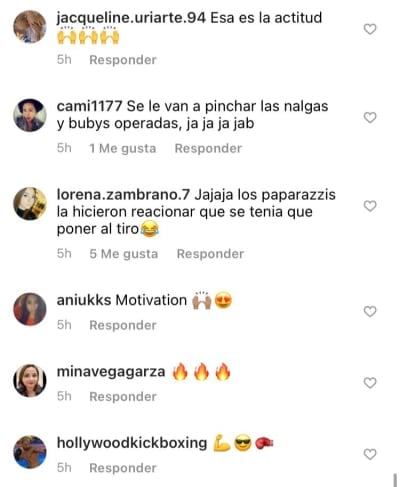View lorena.zambrano.7's profile photo
Image resolution: width=400 pixels, height=487 pixels.
[x=30, y=203]
